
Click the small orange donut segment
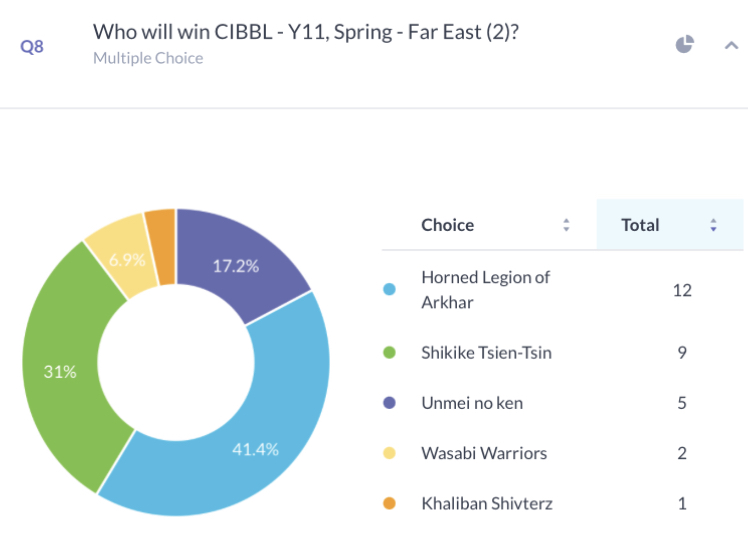point(162,248)
